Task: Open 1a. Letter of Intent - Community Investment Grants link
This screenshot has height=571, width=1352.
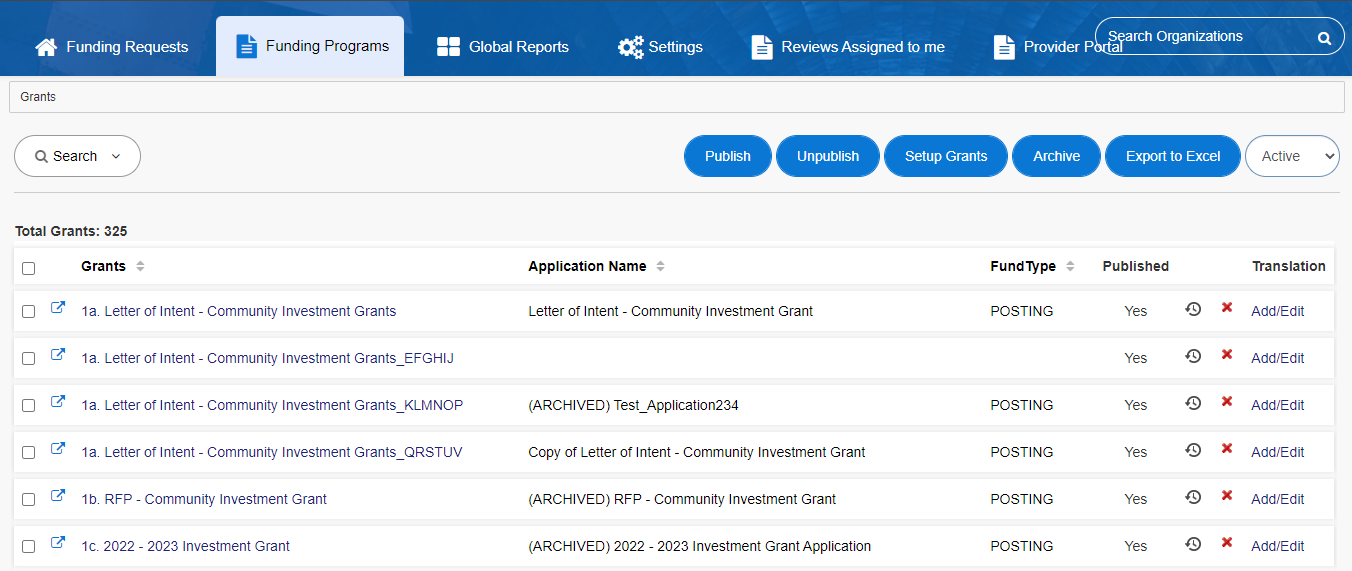Action: [x=239, y=311]
